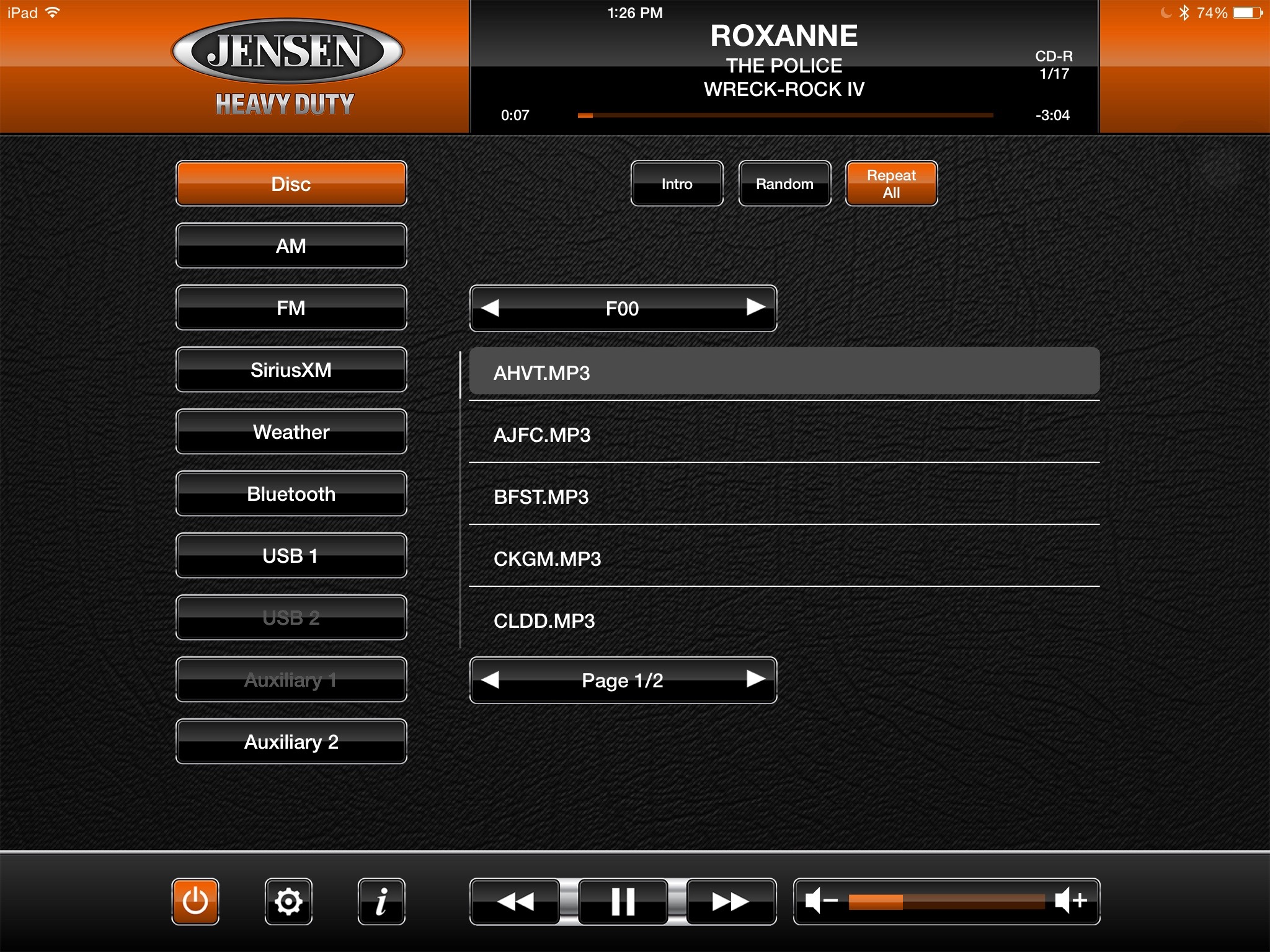This screenshot has height=952, width=1270.
Task: Switch to the Bluetooth source
Action: tap(291, 493)
